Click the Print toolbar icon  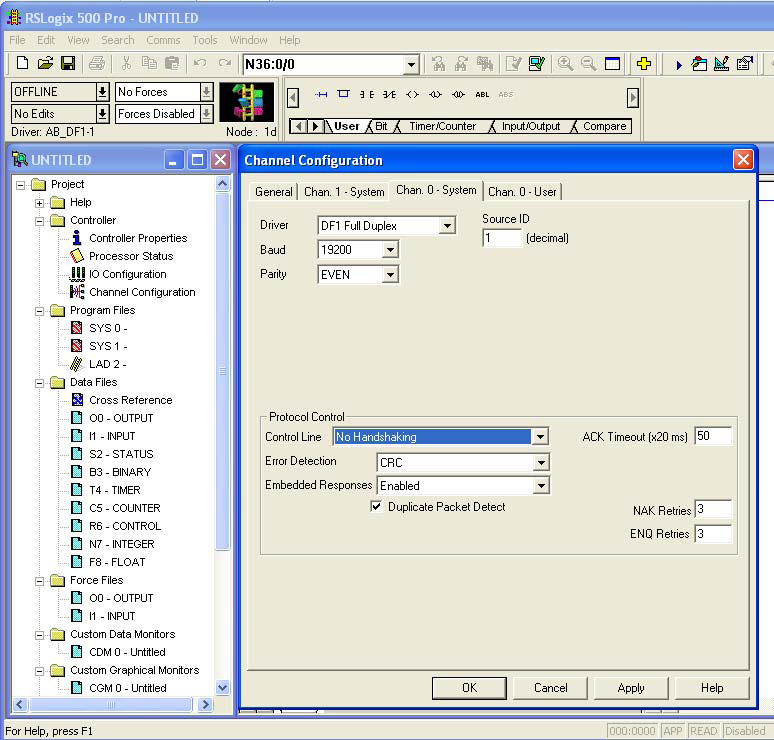97,63
